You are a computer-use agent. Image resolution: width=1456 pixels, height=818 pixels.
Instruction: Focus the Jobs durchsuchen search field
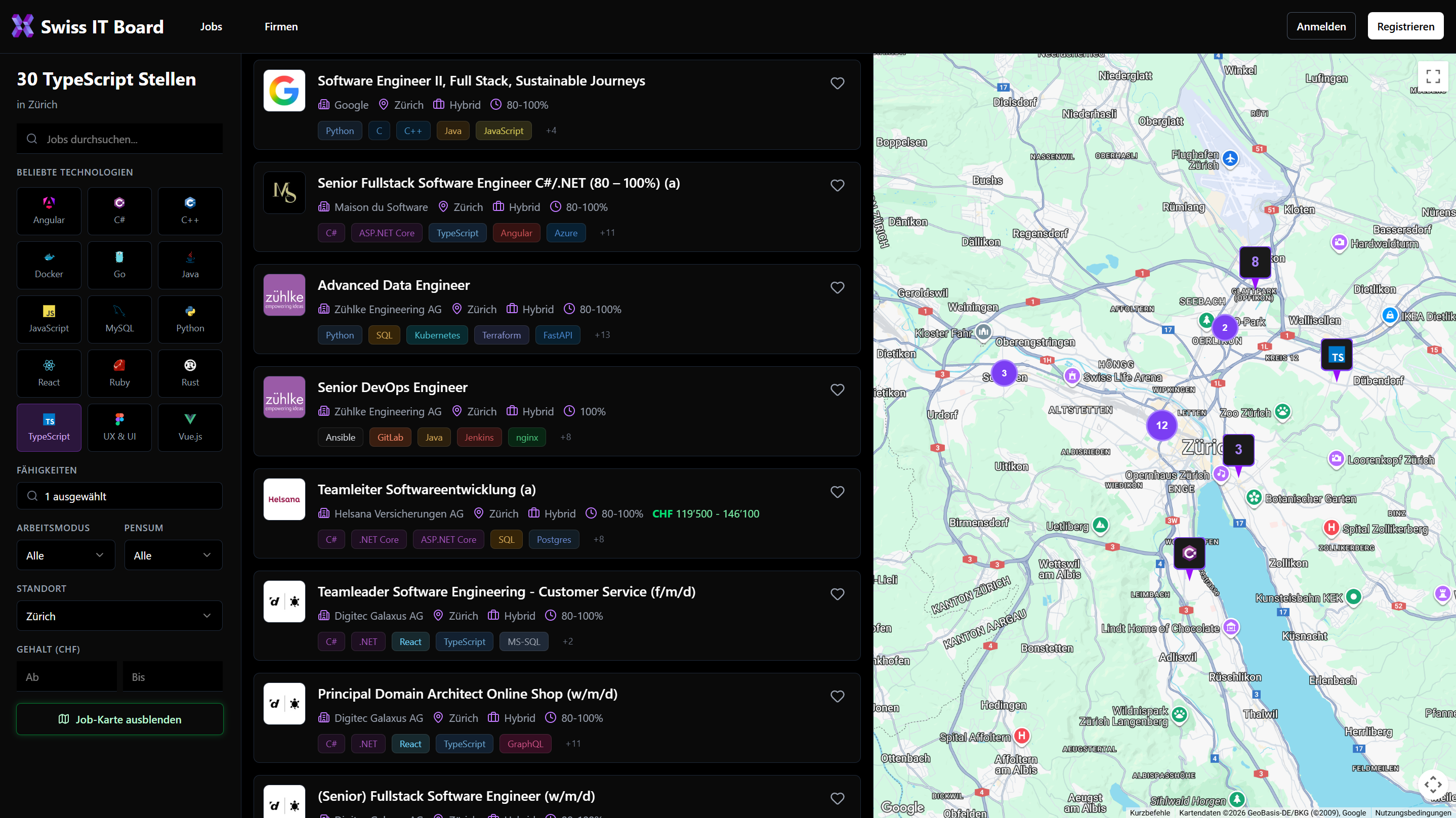(120, 139)
